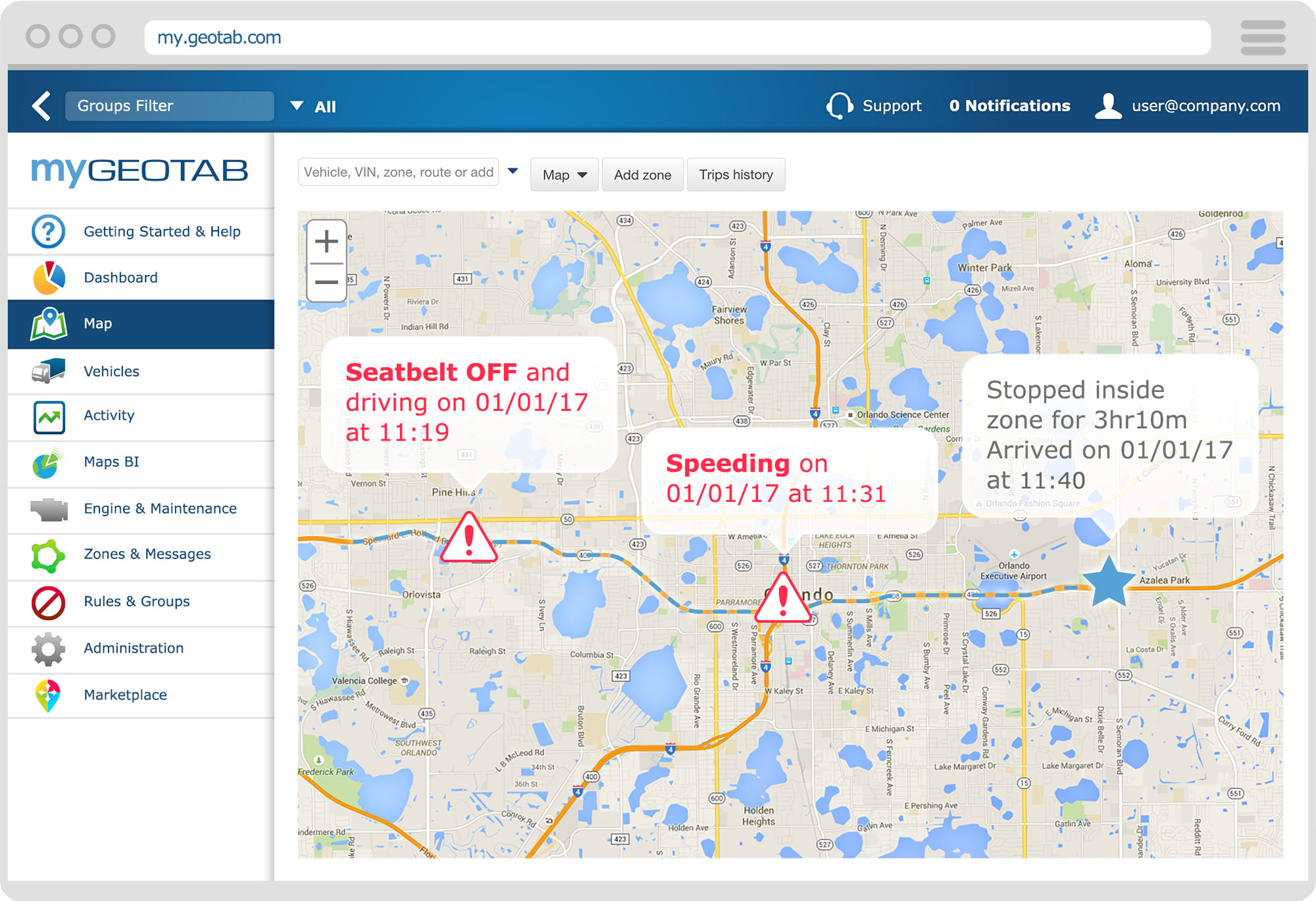Open the Engine & Maintenance menu item
1316x901 pixels.
[141, 509]
